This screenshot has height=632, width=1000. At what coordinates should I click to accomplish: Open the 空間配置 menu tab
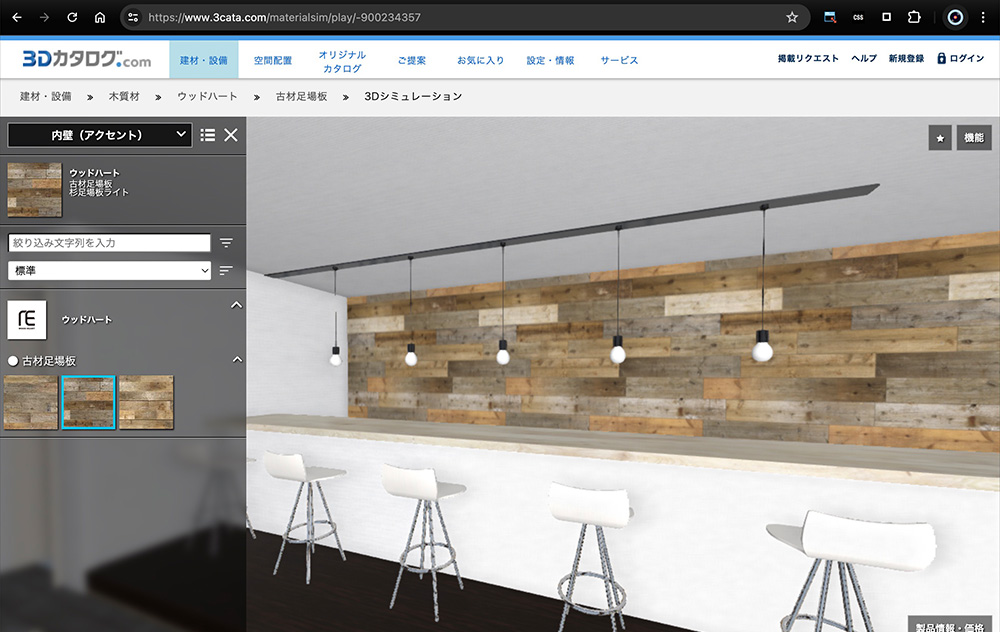pos(273,60)
